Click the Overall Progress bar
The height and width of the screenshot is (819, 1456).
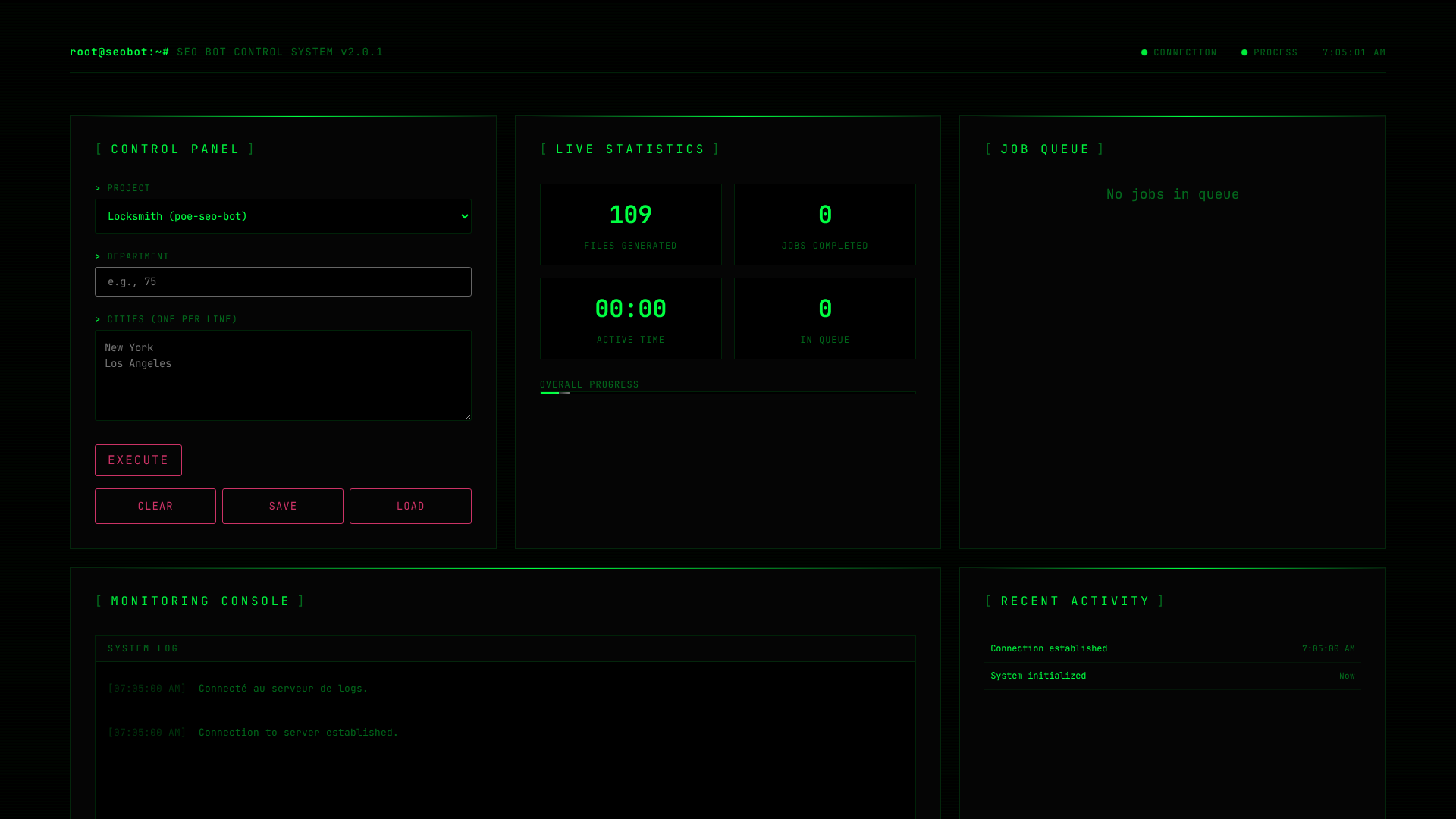coord(727,393)
